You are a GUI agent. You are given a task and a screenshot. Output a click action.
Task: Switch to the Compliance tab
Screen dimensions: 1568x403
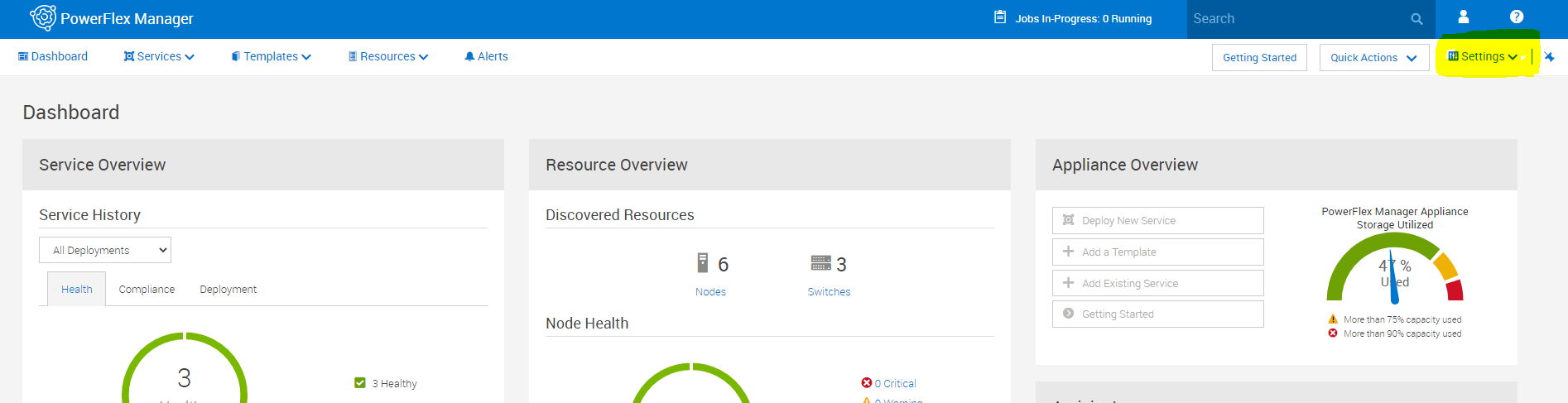(147, 290)
